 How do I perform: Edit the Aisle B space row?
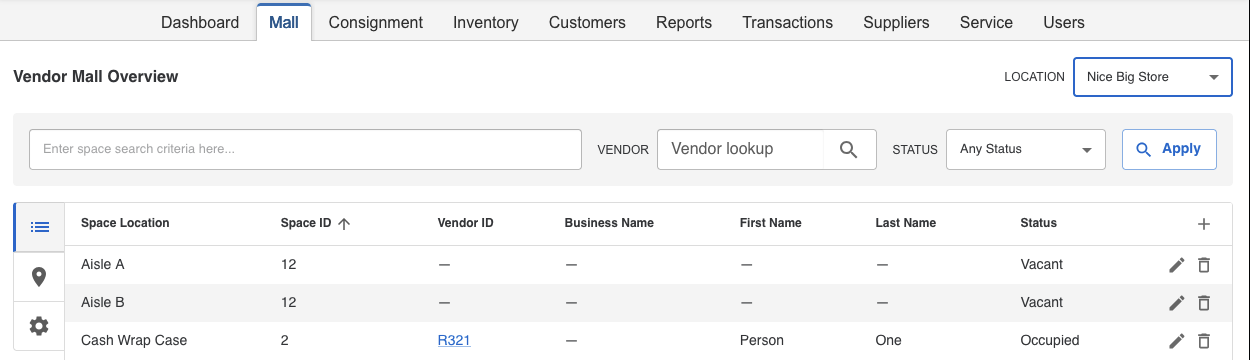pyautogui.click(x=1177, y=302)
